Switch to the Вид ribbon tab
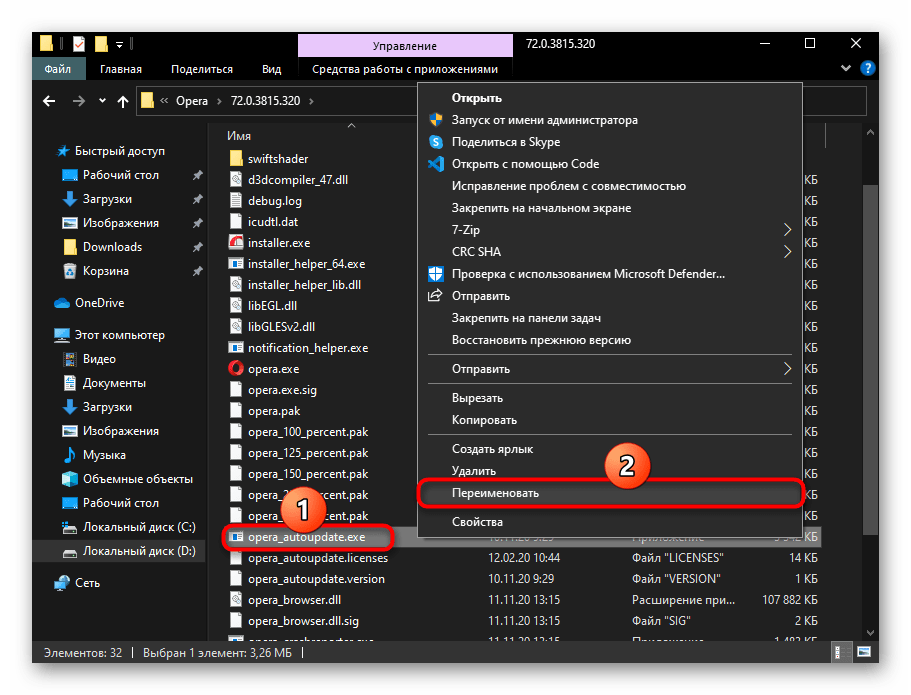 (271, 69)
